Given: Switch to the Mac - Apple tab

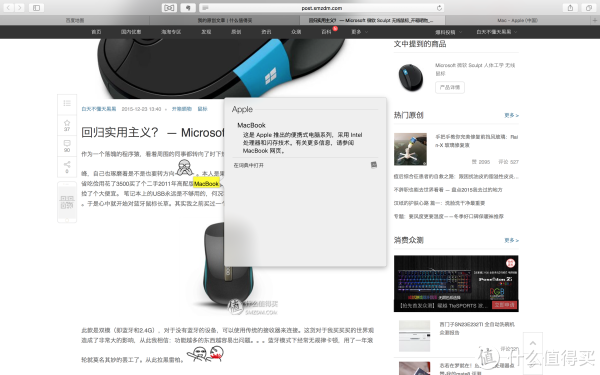Looking at the screenshot, I should pyautogui.click(x=517, y=20).
